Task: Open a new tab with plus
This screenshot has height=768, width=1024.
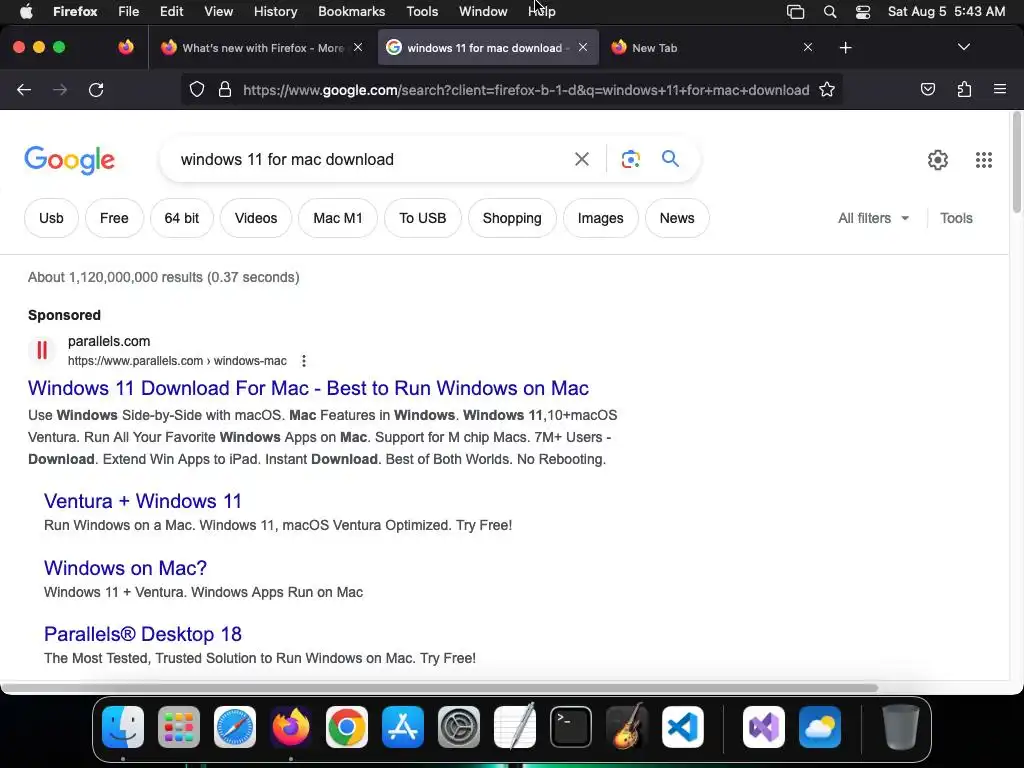Action: point(845,48)
